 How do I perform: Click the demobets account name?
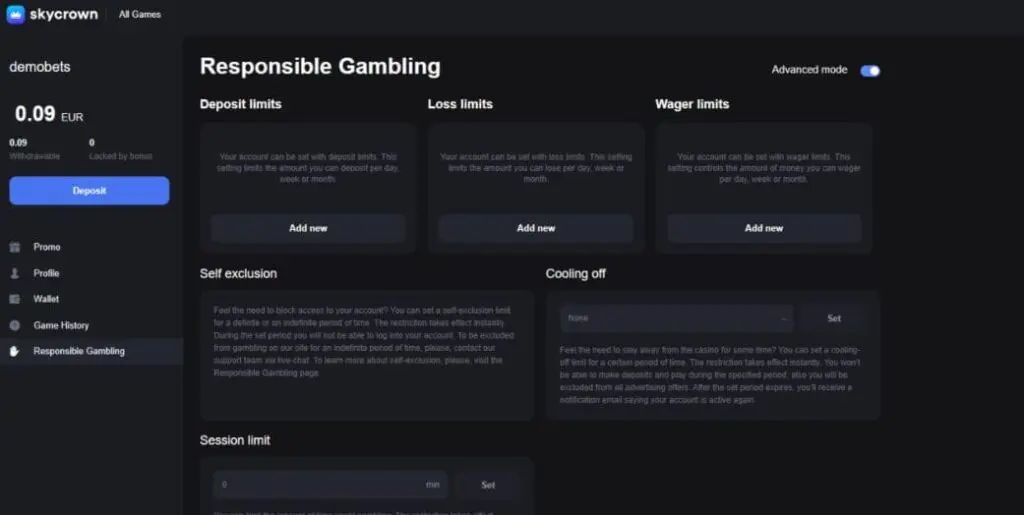click(40, 67)
